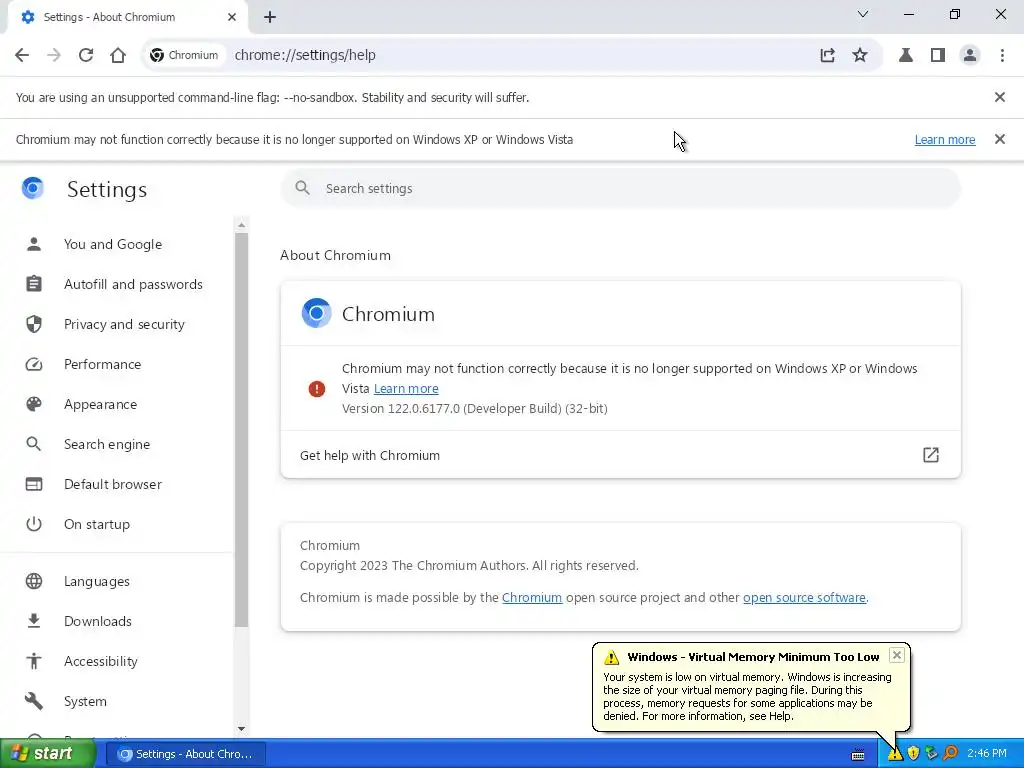
Task: Close the Settings - About Chromium tab
Action: click(232, 17)
